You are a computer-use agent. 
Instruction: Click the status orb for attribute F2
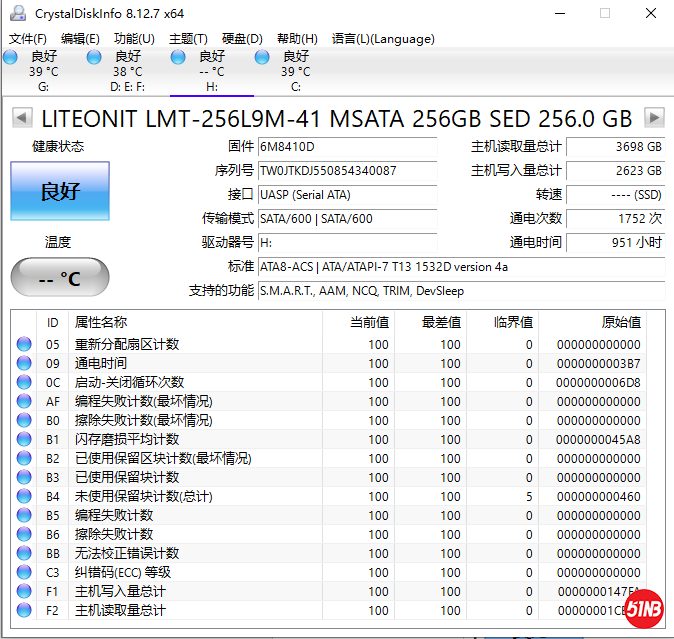coord(24,611)
